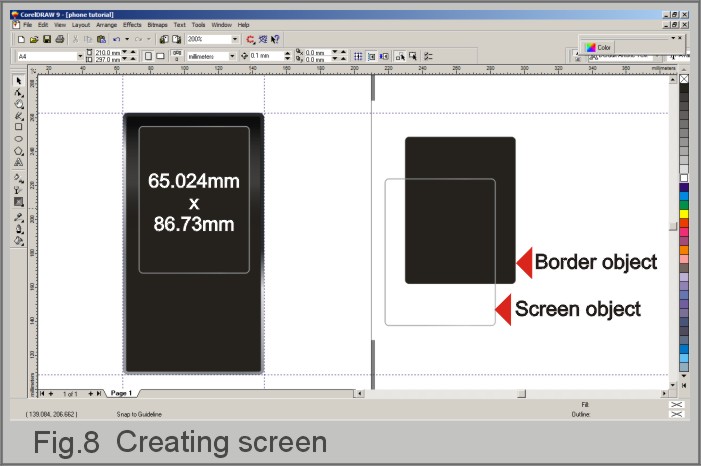The image size is (701, 466).
Task: Click the no-color X swatch
Action: point(684,79)
